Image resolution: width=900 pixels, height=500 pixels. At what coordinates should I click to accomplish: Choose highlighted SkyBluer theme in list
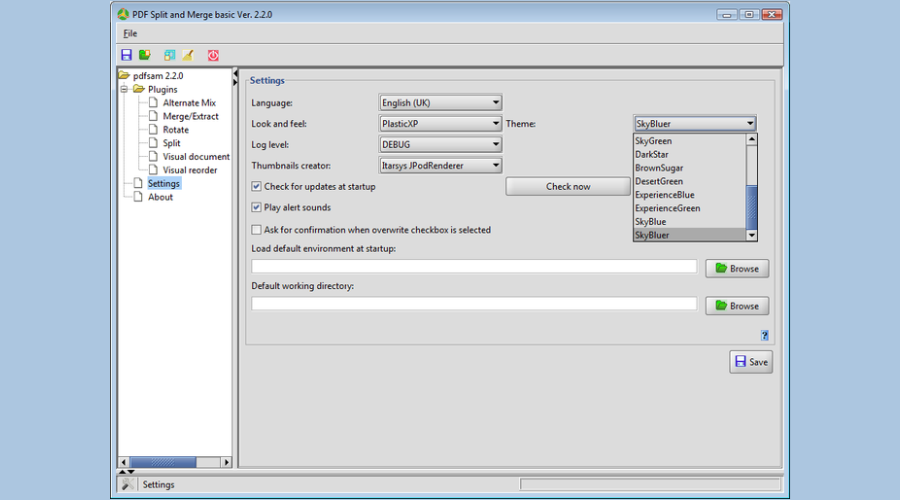689,235
